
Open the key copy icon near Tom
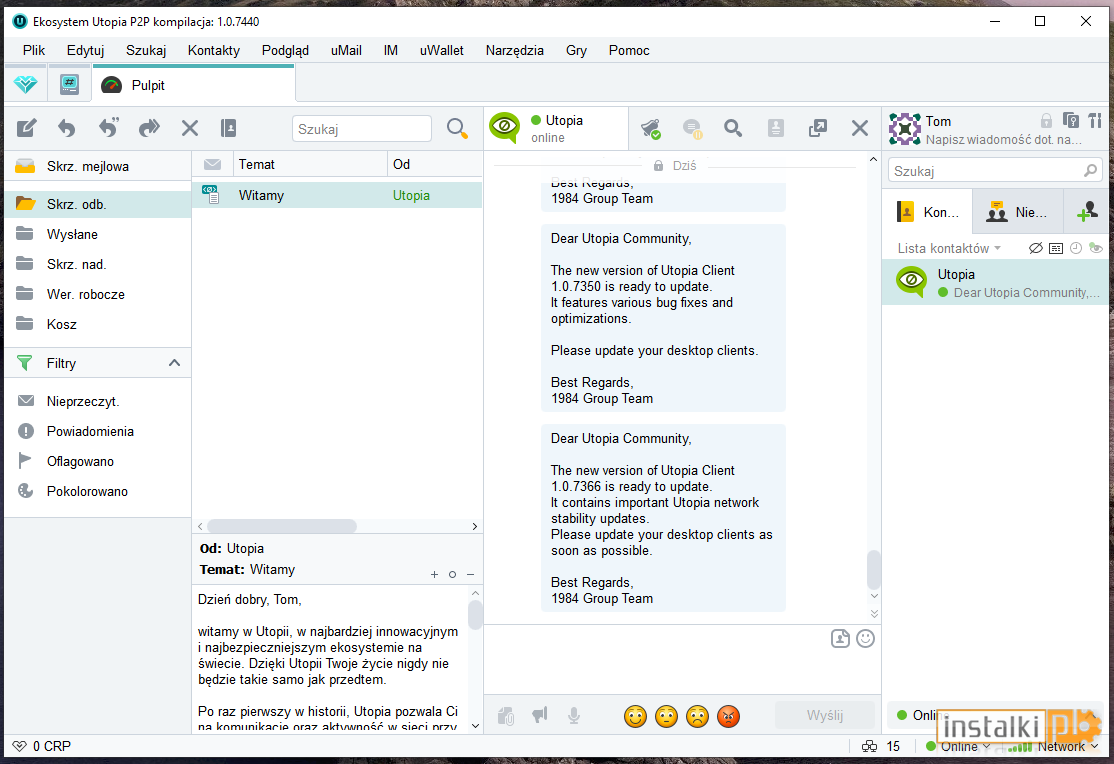[1071, 120]
